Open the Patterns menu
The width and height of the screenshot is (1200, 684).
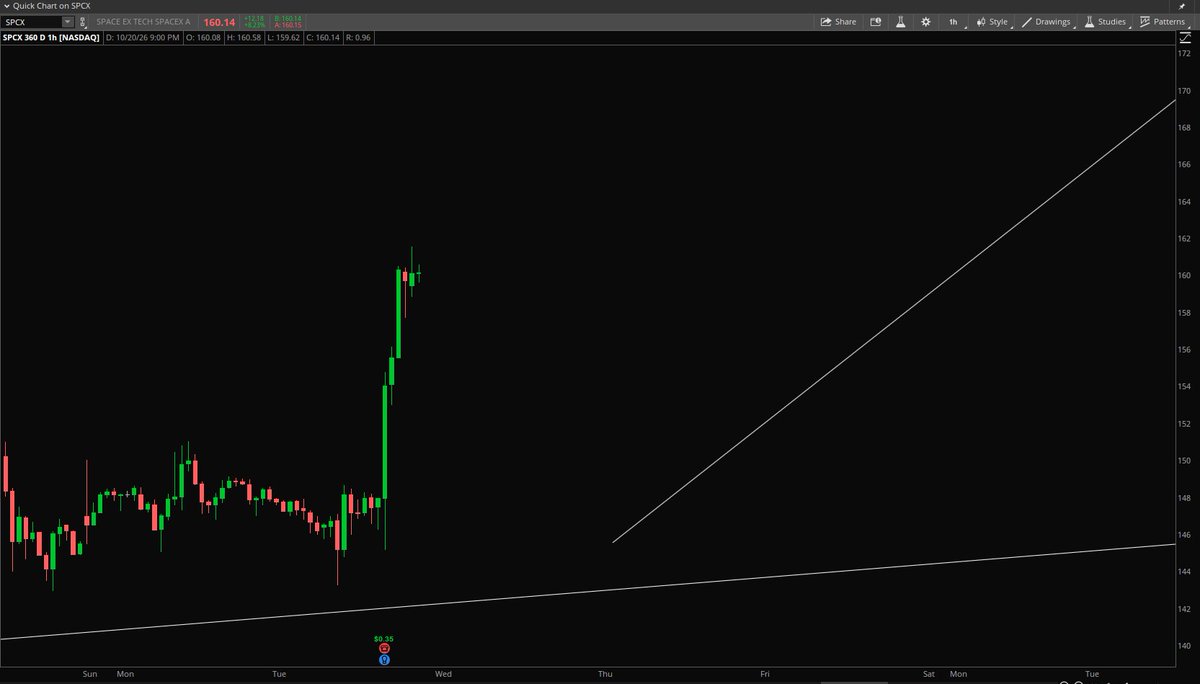coord(1162,21)
